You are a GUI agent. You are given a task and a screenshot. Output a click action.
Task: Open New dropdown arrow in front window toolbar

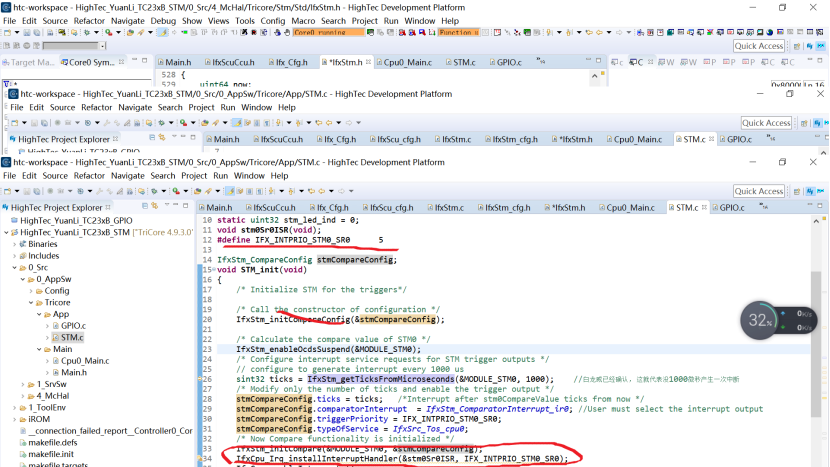tap(17, 191)
